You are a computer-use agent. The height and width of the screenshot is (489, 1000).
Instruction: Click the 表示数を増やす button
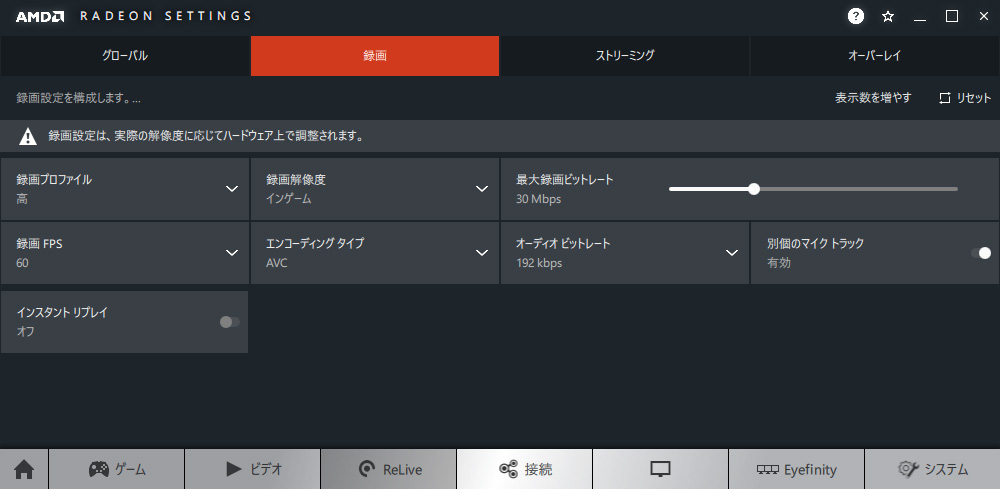click(x=873, y=98)
